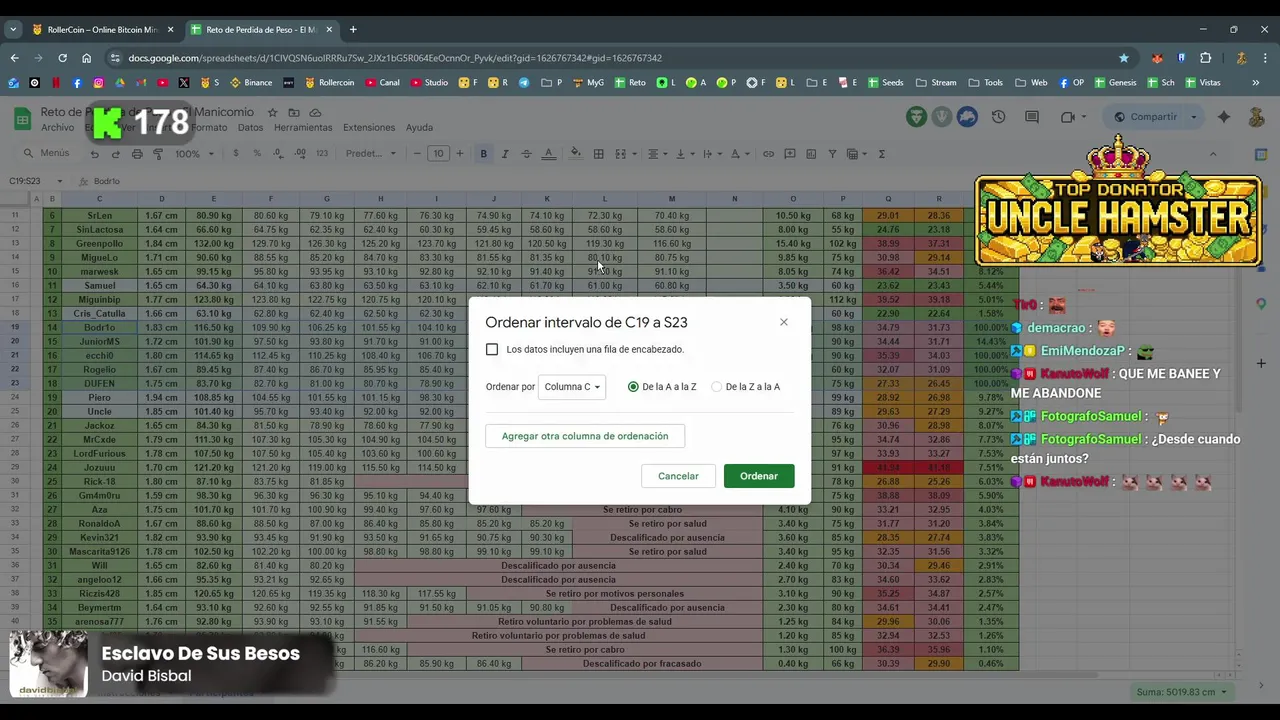
Task: Check 'Los datos incluyen una fila de encabezado'
Action: 492,349
